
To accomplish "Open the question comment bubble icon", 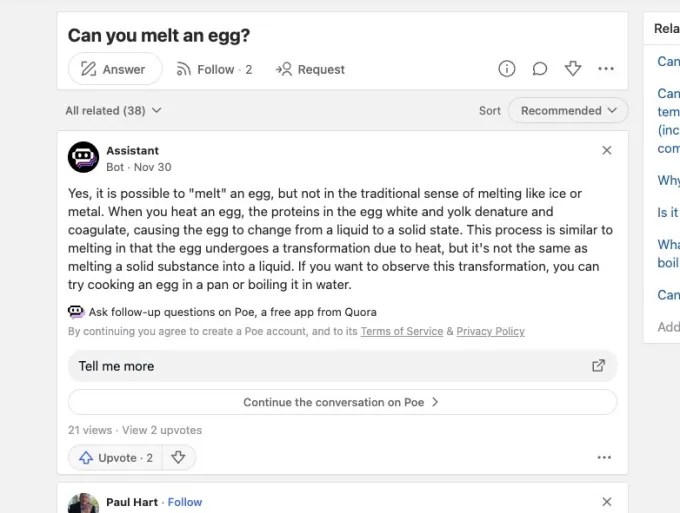I will (540, 69).
